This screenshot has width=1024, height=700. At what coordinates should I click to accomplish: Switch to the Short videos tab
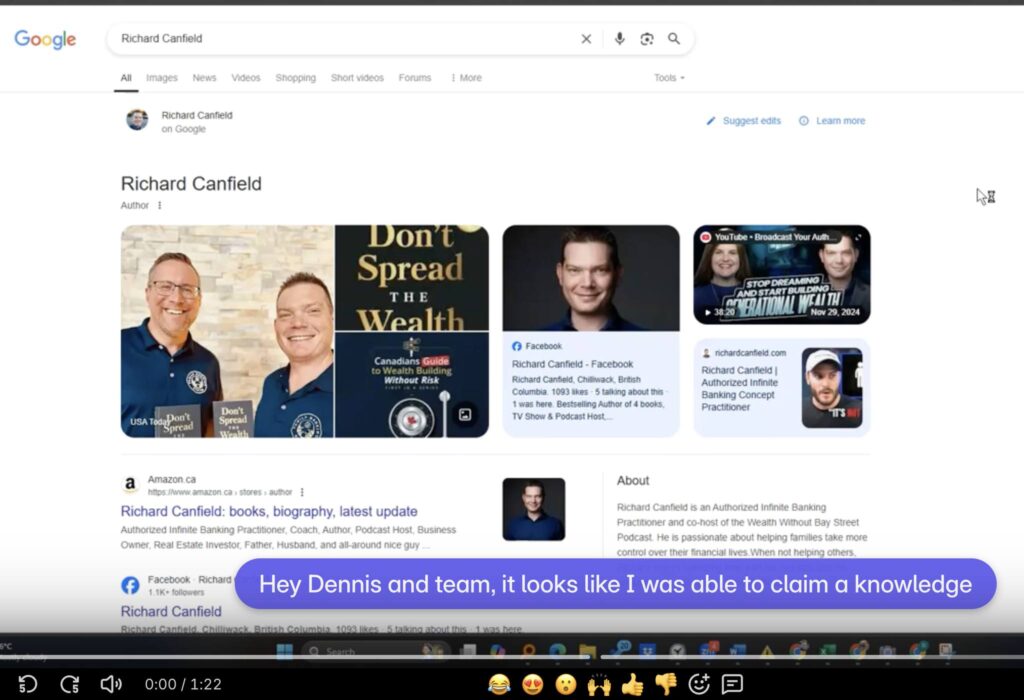(x=357, y=78)
